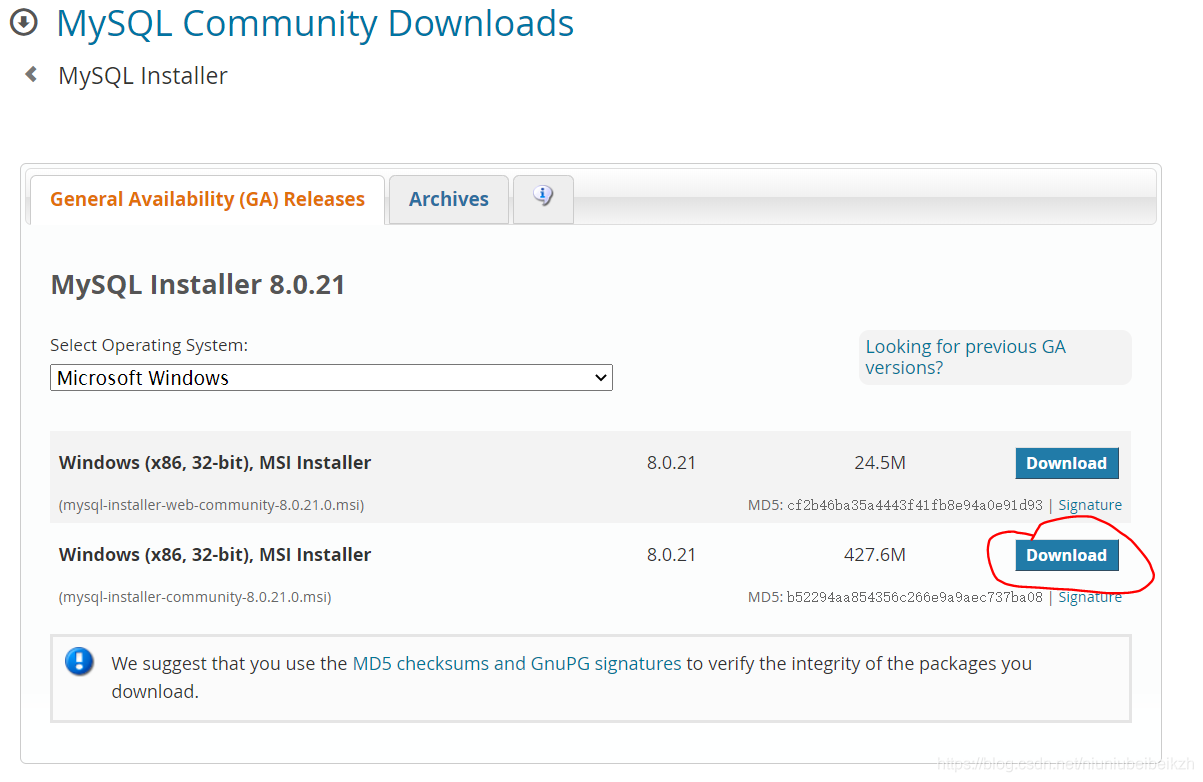Download the 24.5M web community installer
The image size is (1203, 782).
click(x=1067, y=463)
